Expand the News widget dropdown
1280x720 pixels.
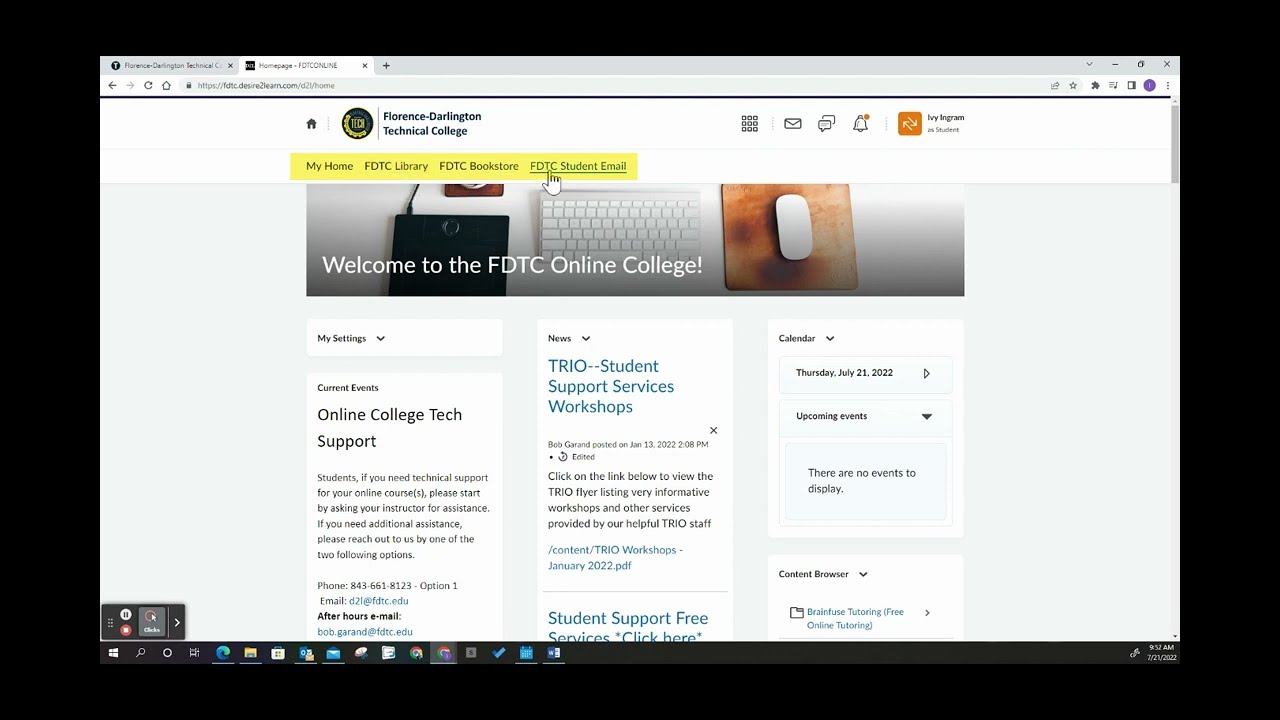pyautogui.click(x=586, y=339)
